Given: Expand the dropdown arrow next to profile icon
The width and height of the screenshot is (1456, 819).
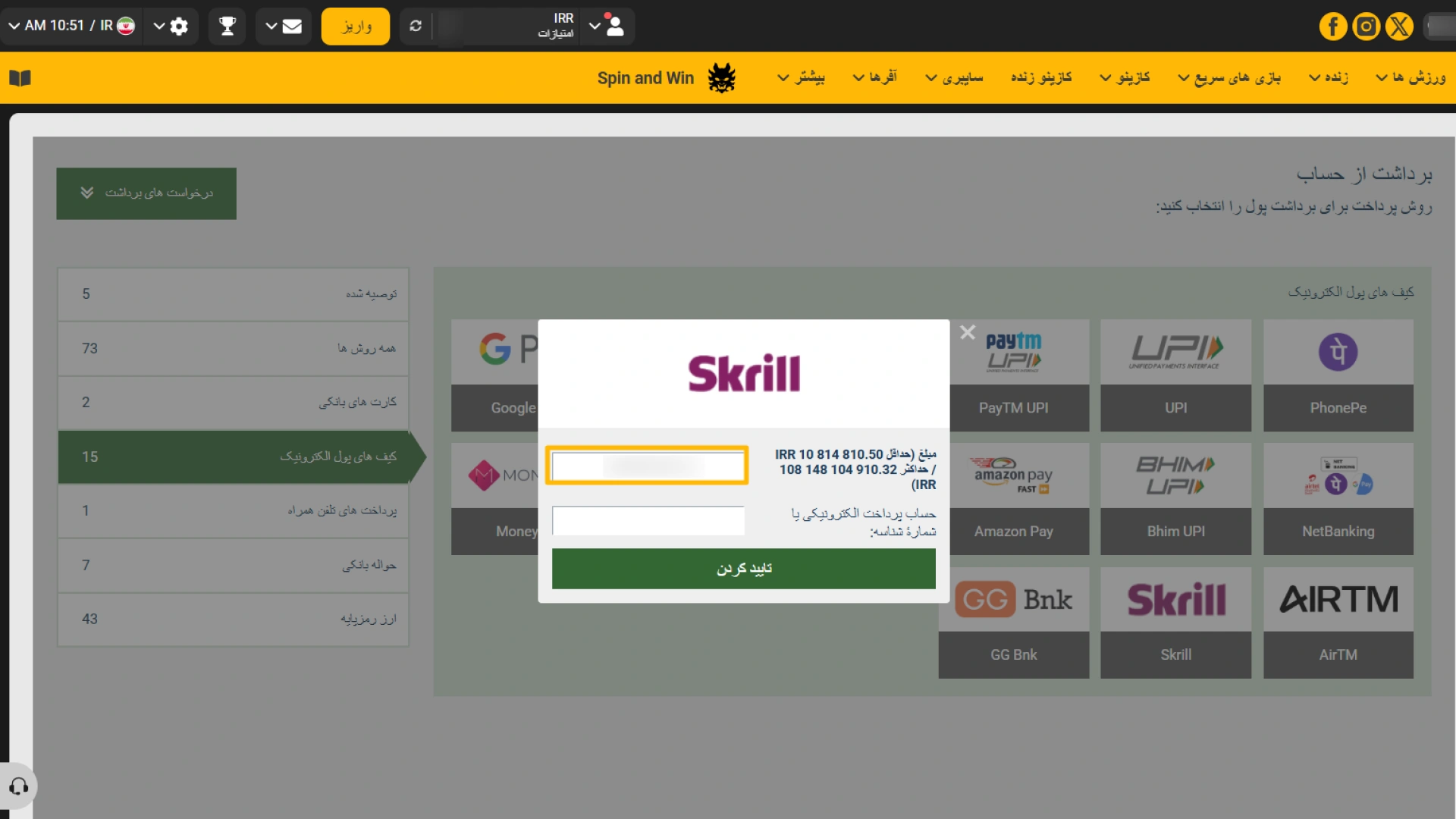Looking at the screenshot, I should click(595, 26).
